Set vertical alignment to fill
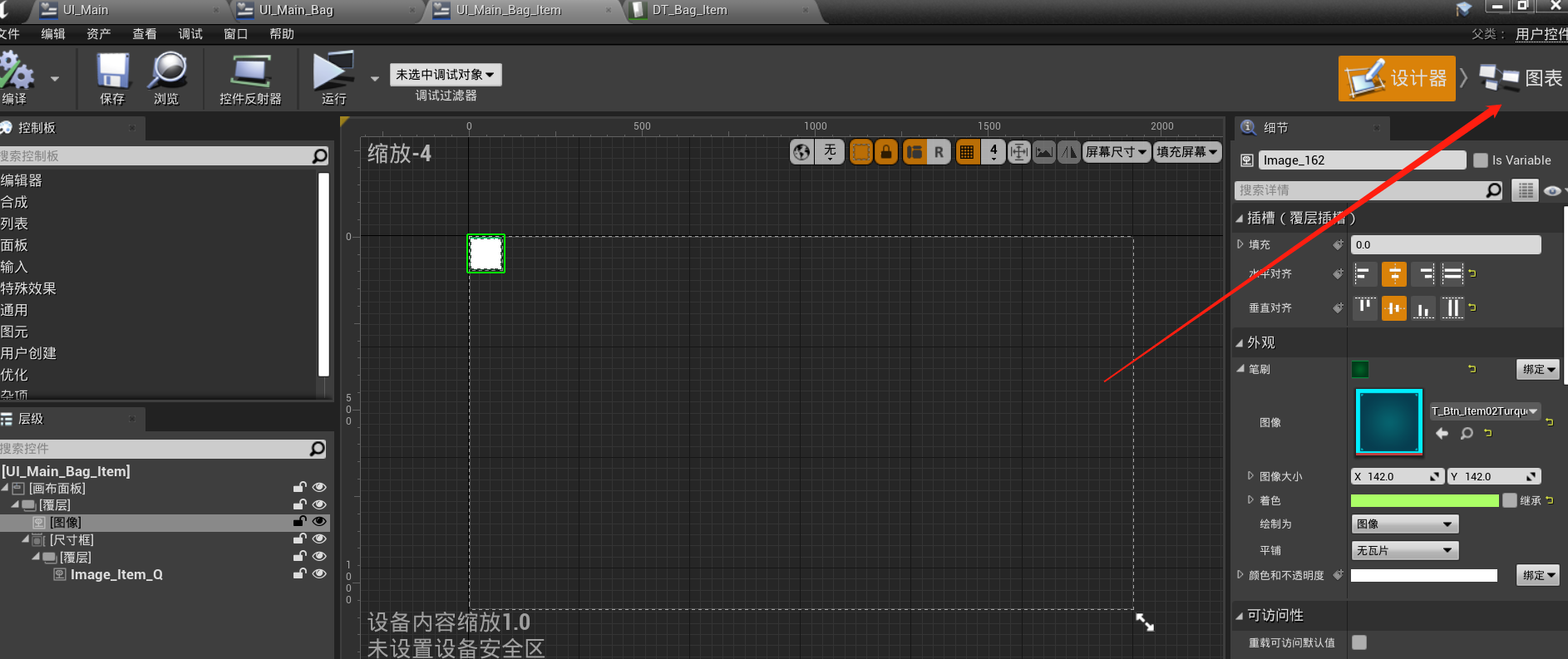 (1452, 308)
